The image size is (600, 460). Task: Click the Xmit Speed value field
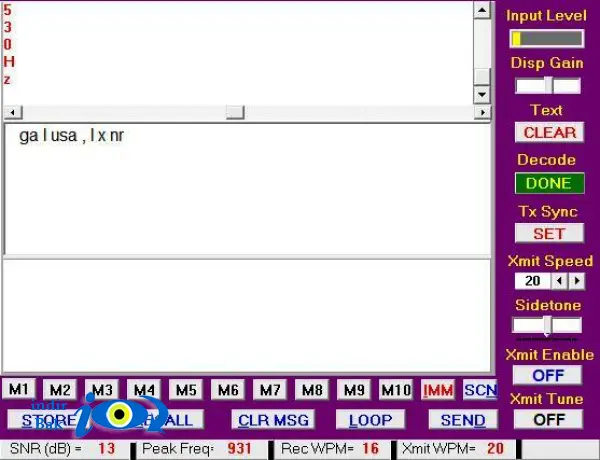533,281
